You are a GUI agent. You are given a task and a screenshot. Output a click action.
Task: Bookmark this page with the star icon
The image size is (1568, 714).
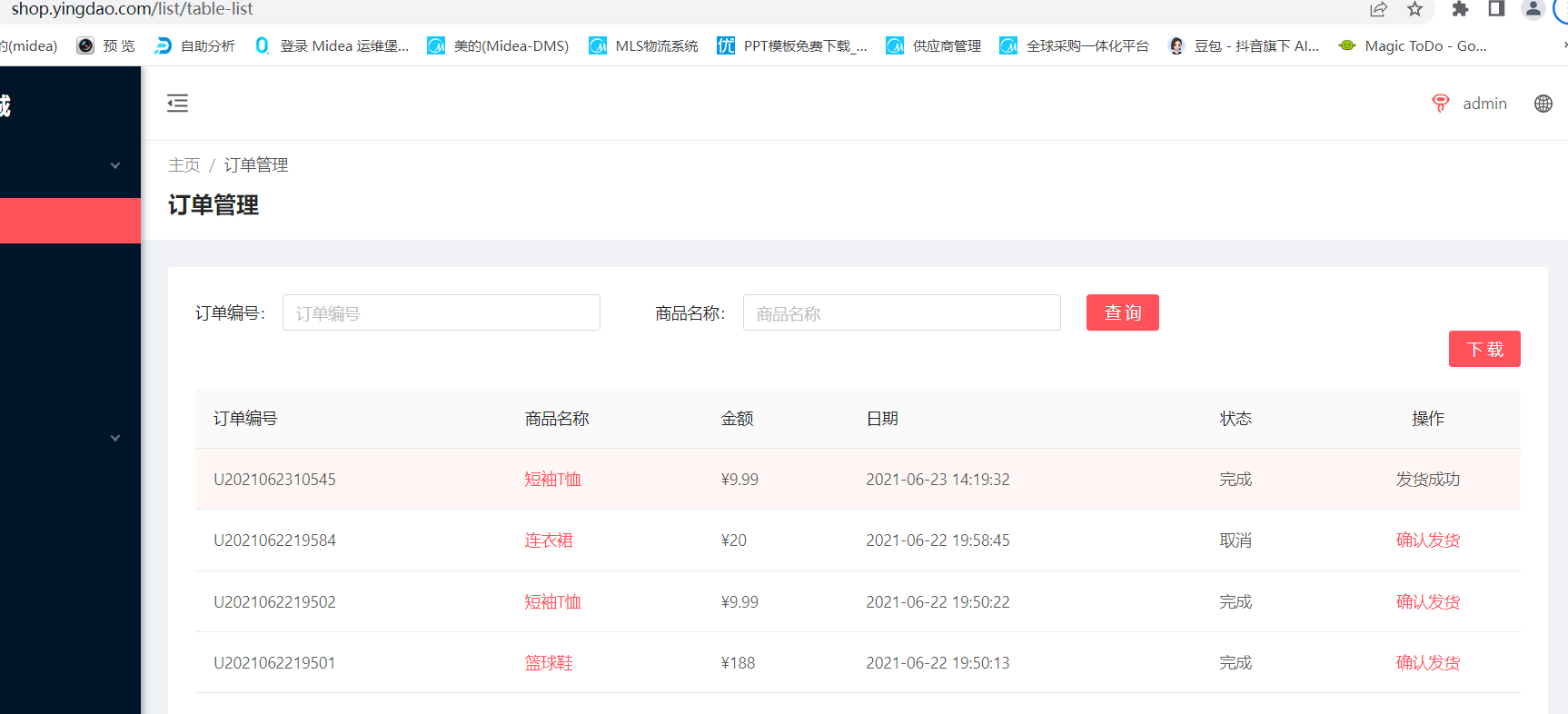(1414, 9)
